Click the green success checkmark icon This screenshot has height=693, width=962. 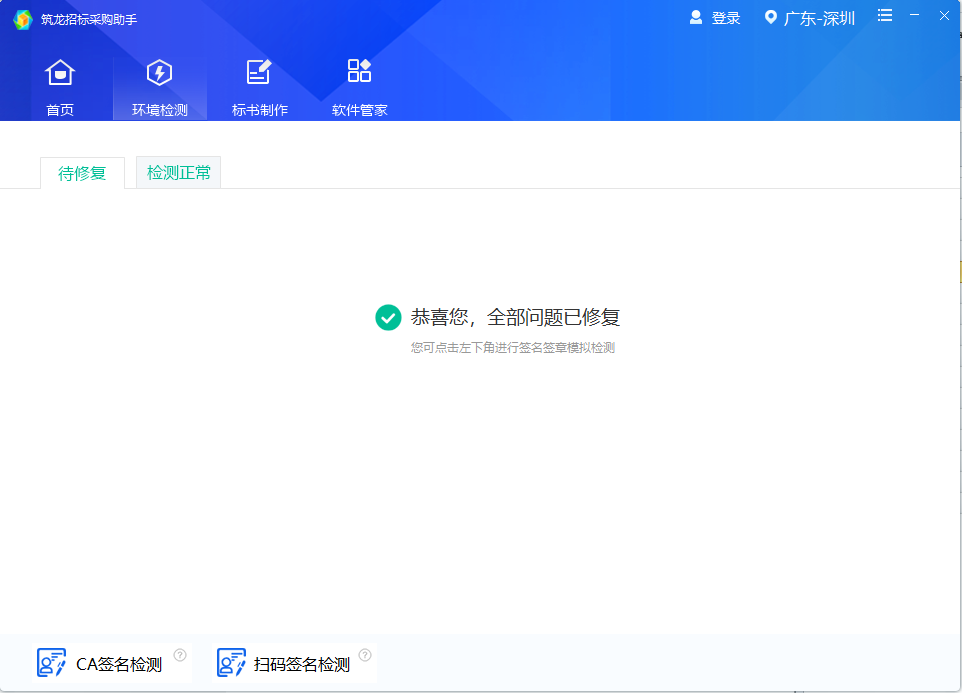(x=388, y=317)
